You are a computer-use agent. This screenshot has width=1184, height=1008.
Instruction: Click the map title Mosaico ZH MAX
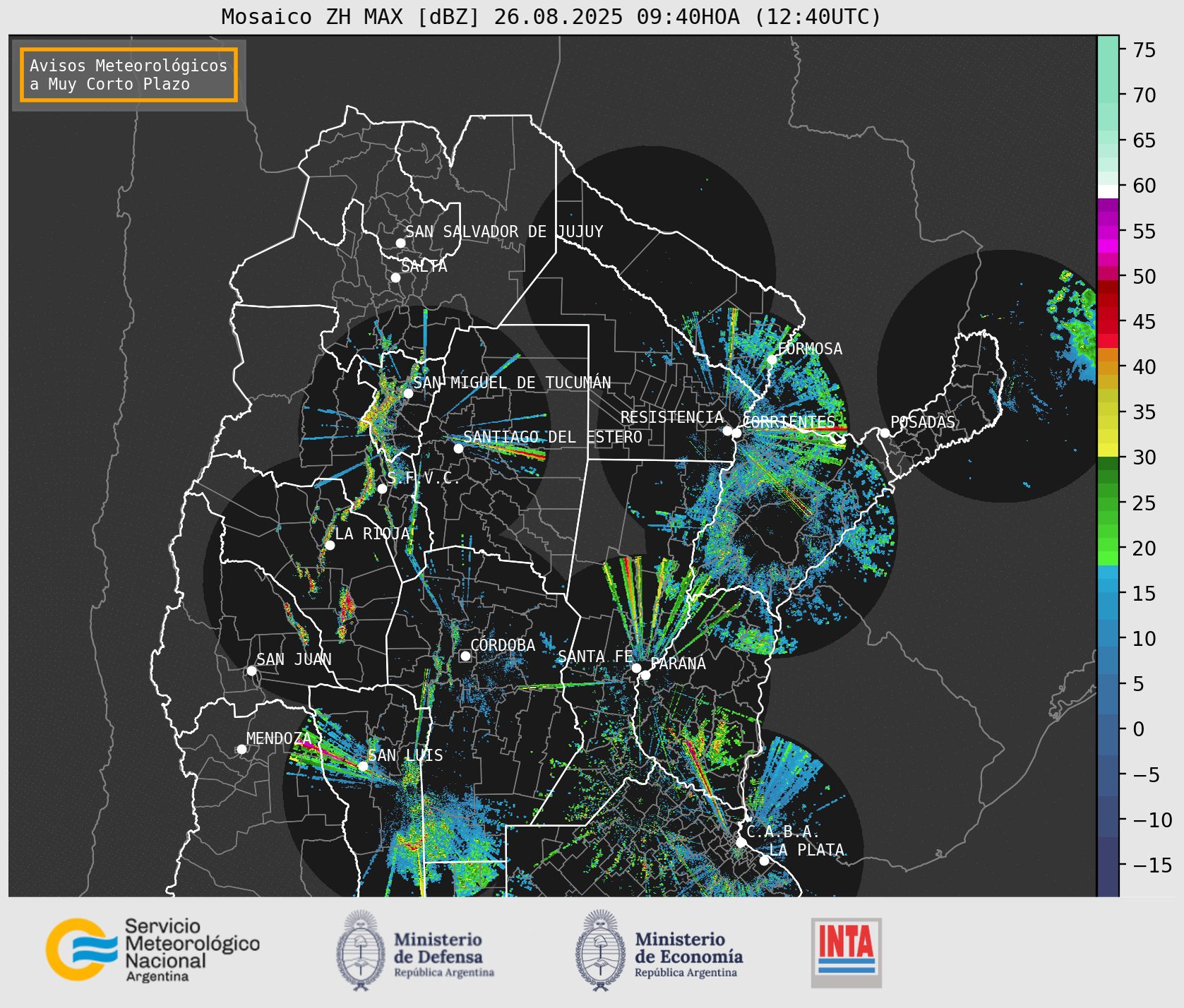pyautogui.click(x=551, y=16)
